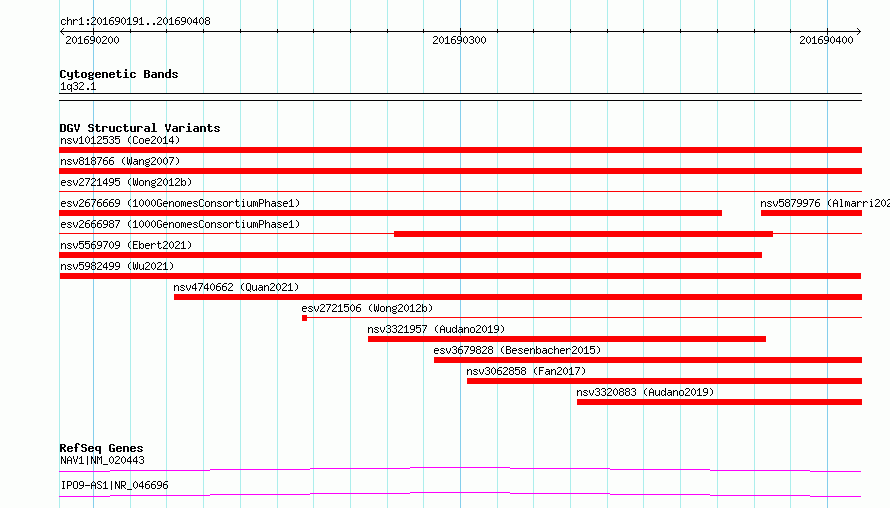Click the nsv3062858 (Fan2017) label

[x=526, y=371]
